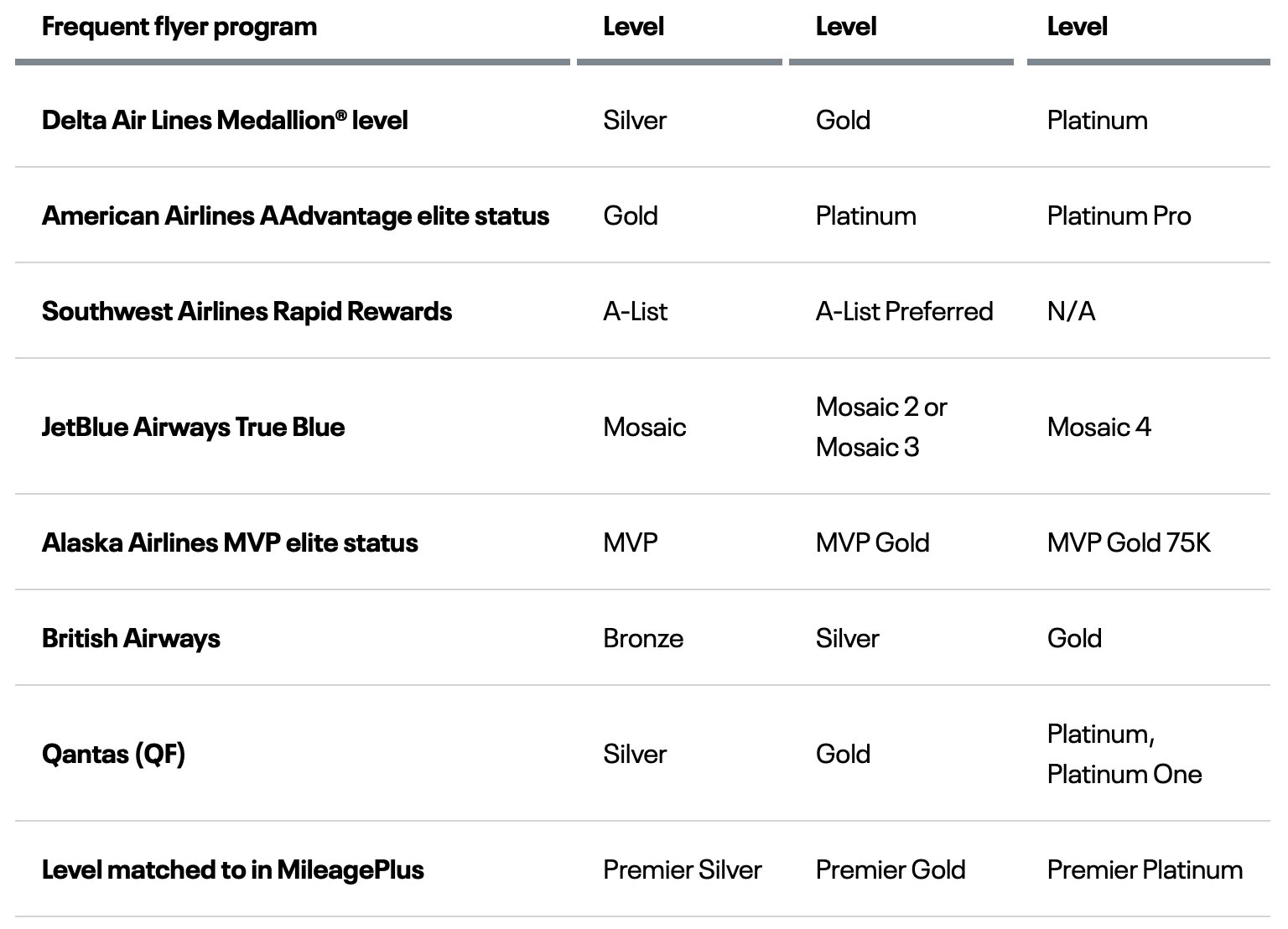
Task: Select the 'N/A' cell in Southwest row
Action: (x=1071, y=312)
